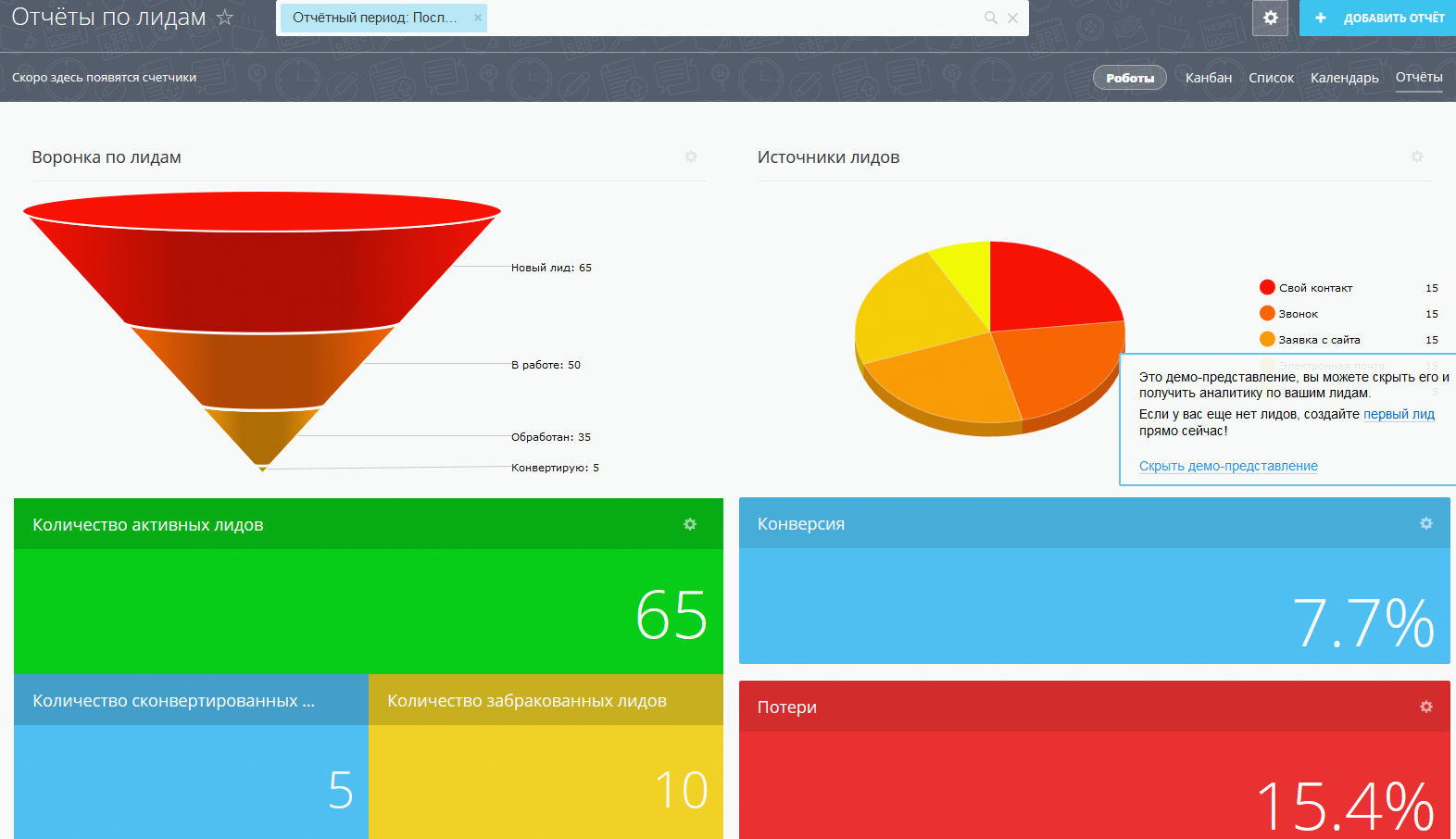Select the Отчёты tab
This screenshot has width=1456, height=839.
point(1419,78)
